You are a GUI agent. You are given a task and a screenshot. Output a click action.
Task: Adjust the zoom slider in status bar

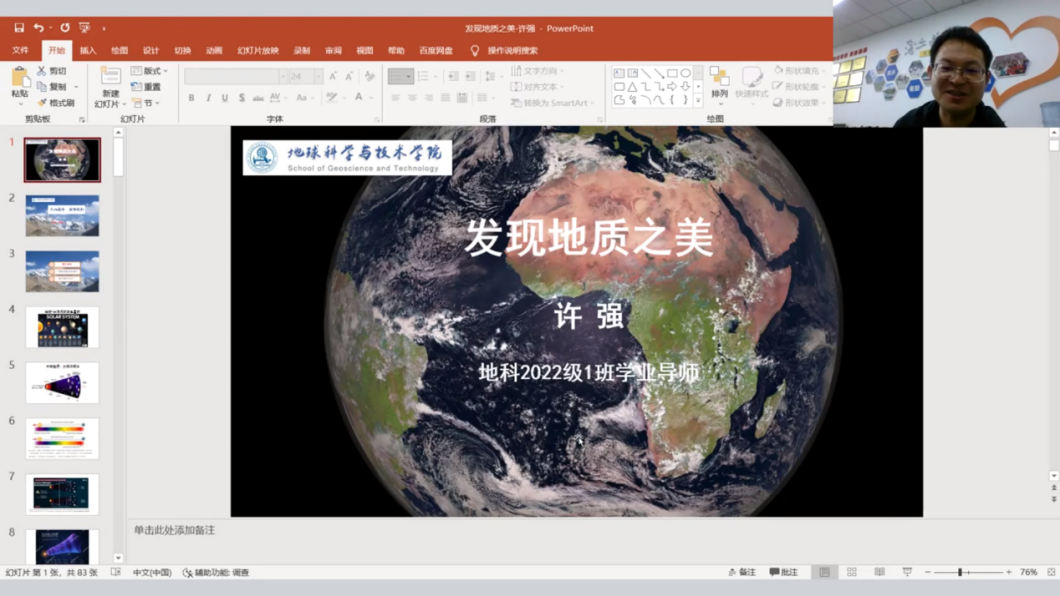pos(960,573)
